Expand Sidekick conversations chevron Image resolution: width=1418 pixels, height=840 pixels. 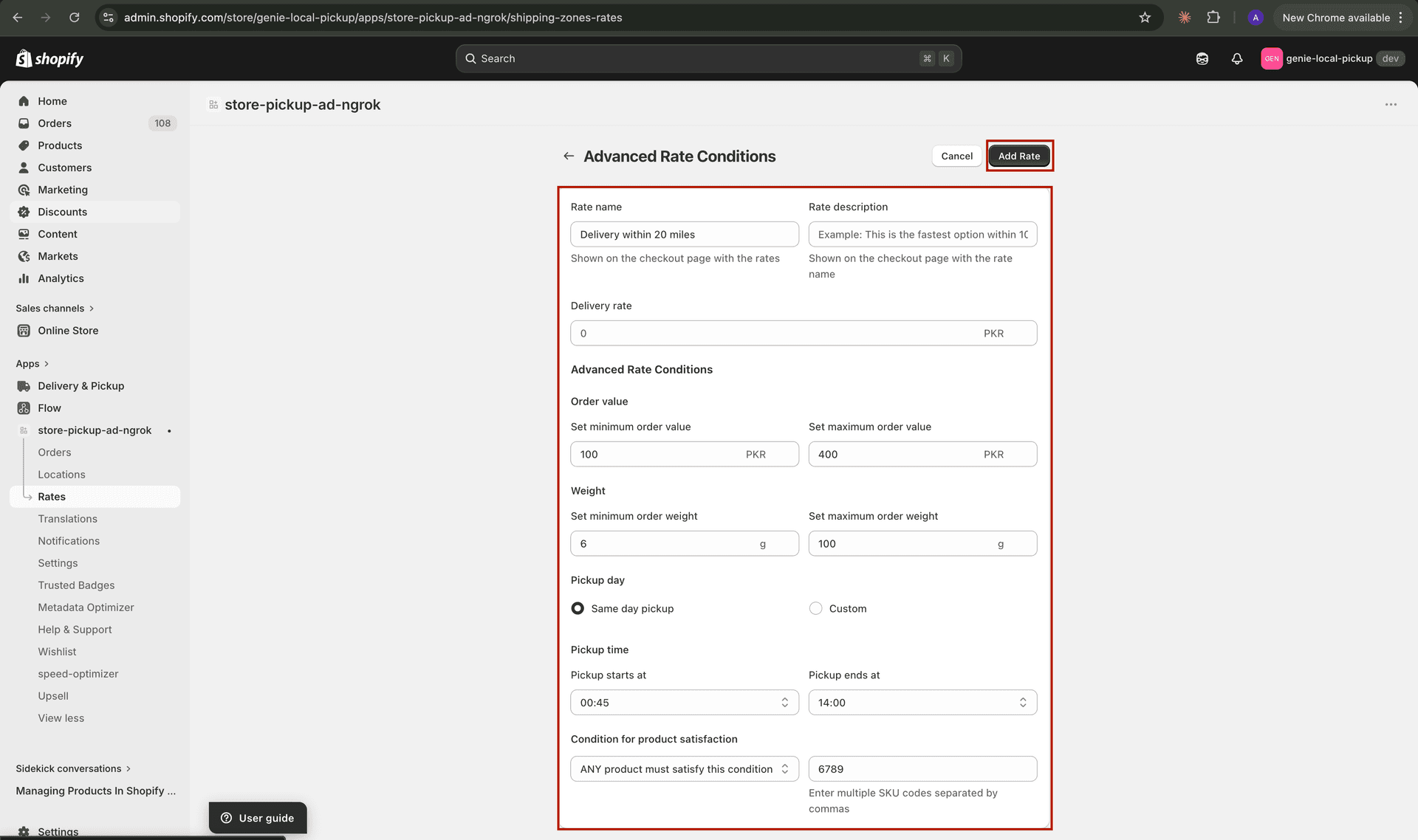[x=129, y=768]
